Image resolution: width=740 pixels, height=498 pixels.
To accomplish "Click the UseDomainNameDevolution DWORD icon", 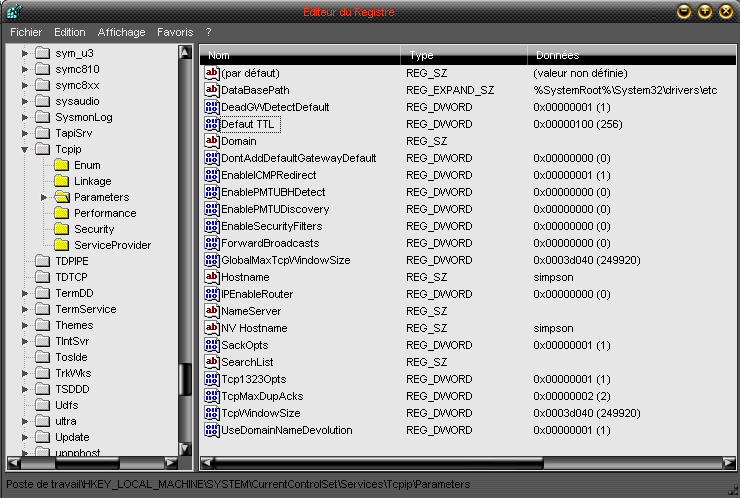I will [x=211, y=430].
